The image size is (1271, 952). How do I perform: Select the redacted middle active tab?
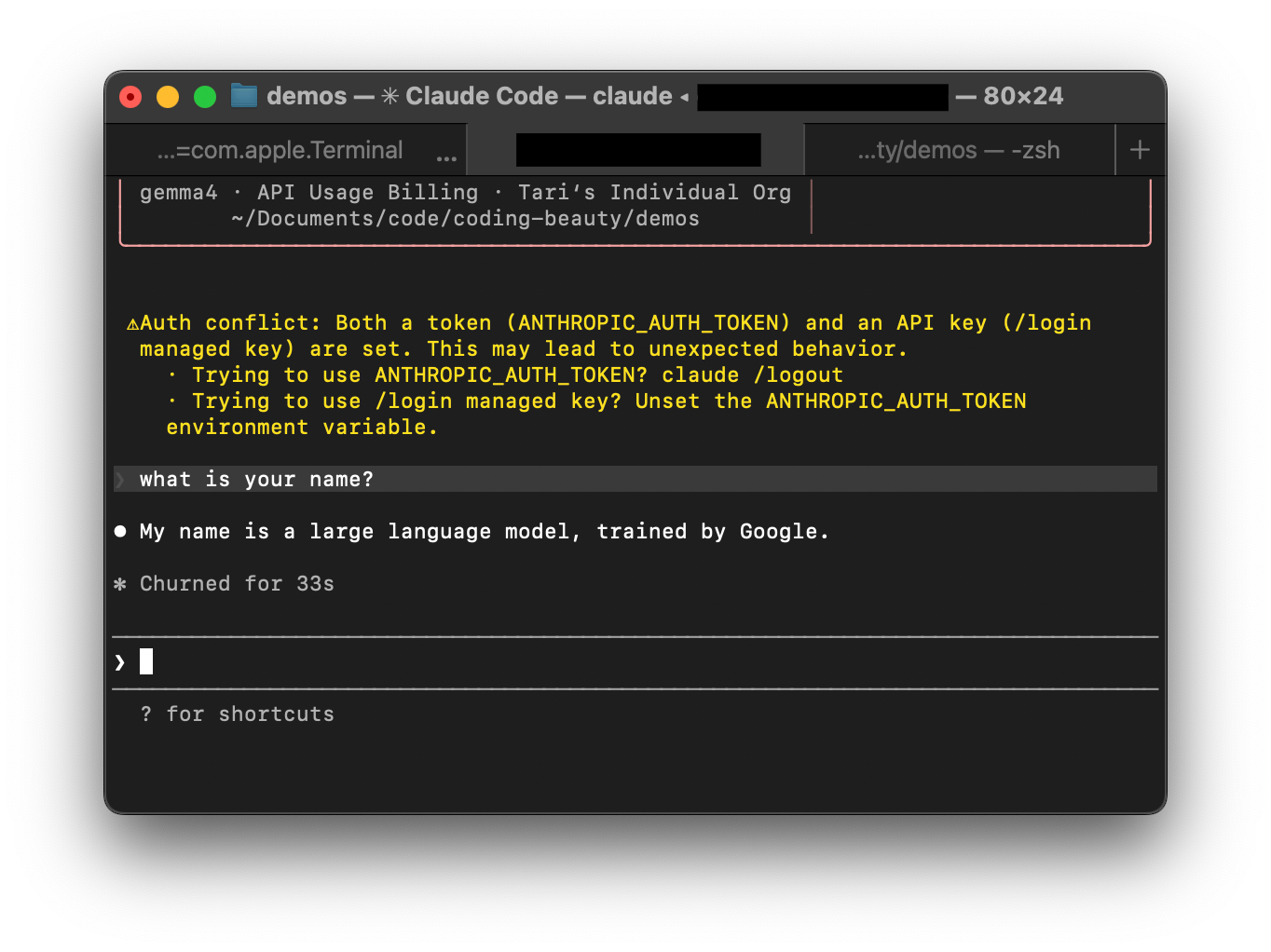pyautogui.click(x=637, y=150)
